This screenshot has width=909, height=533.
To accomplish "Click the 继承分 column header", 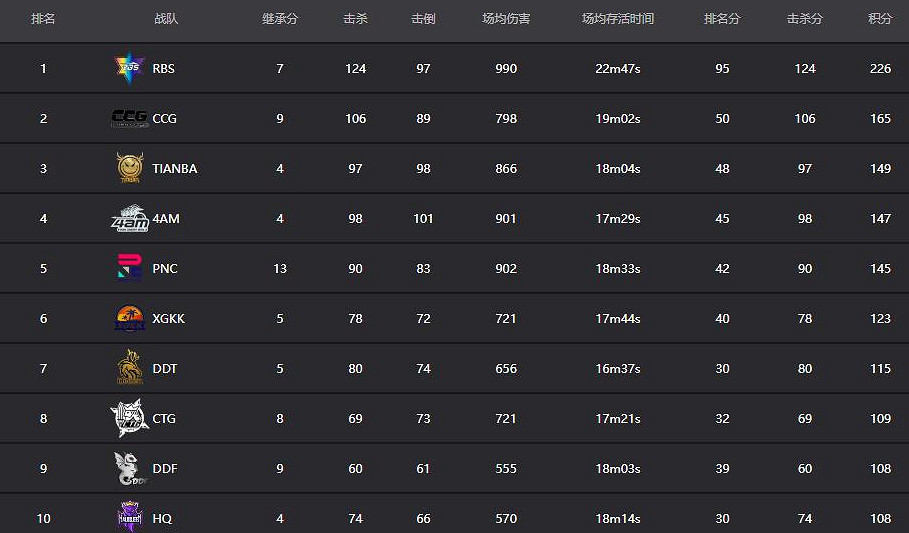I will 280,19.
